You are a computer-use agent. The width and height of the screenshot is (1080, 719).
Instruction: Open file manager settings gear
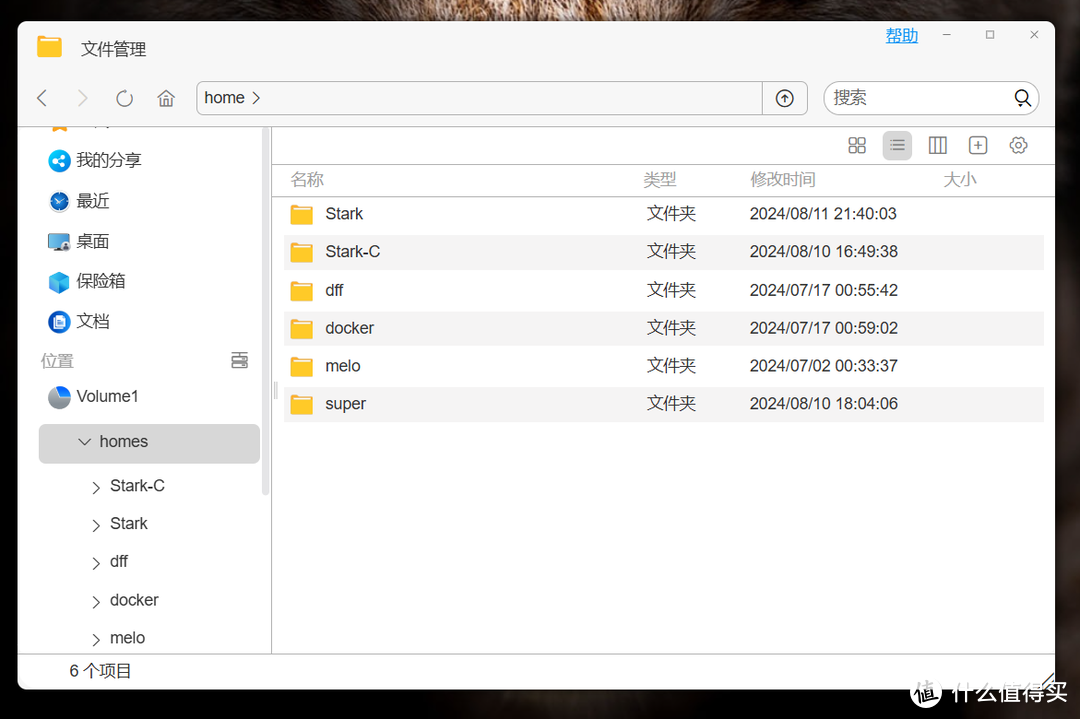tap(1018, 145)
